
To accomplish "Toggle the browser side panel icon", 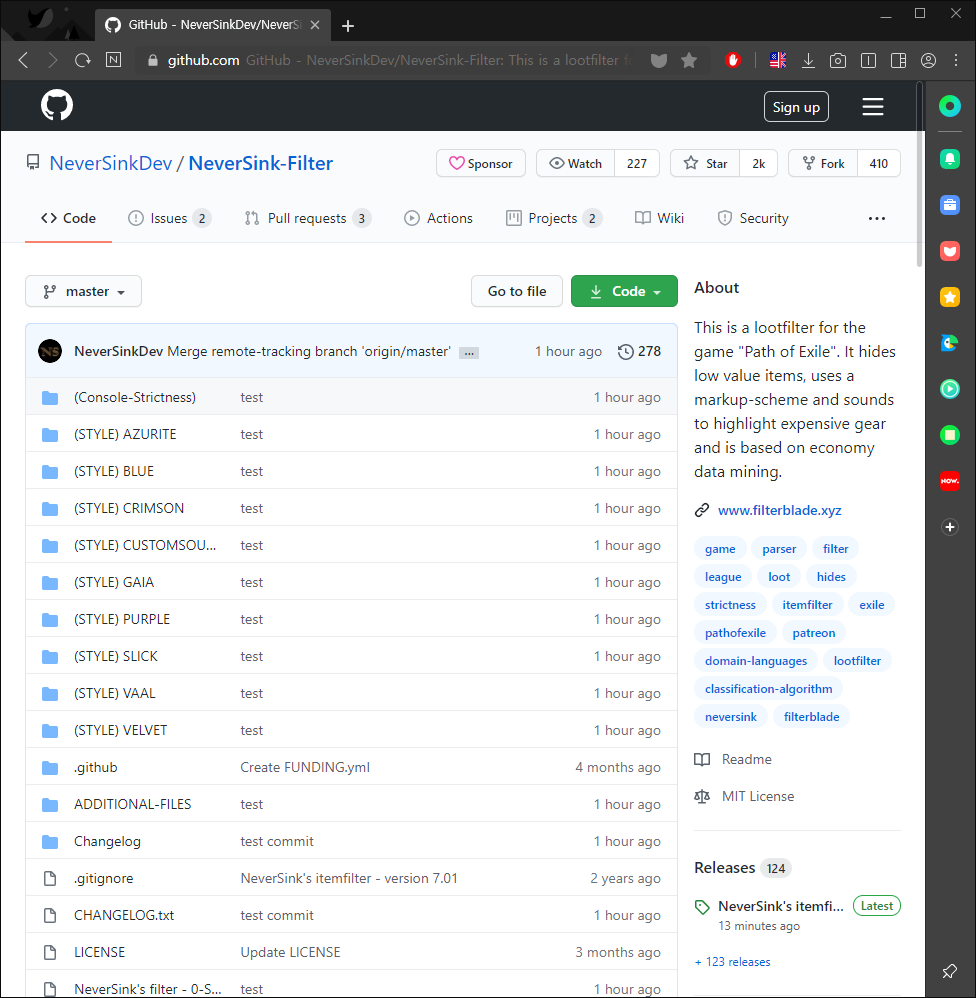I will [x=898, y=60].
